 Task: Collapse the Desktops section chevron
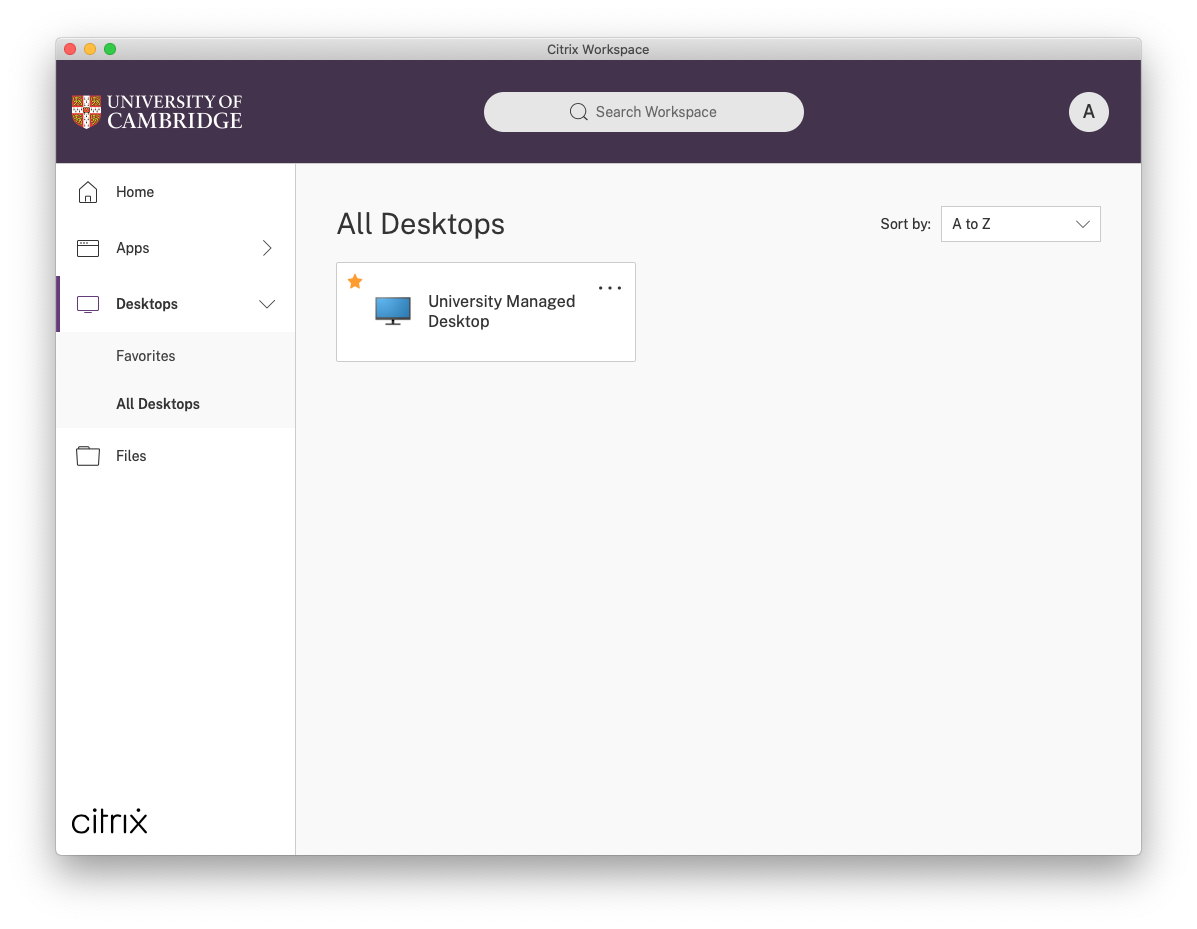coord(266,303)
